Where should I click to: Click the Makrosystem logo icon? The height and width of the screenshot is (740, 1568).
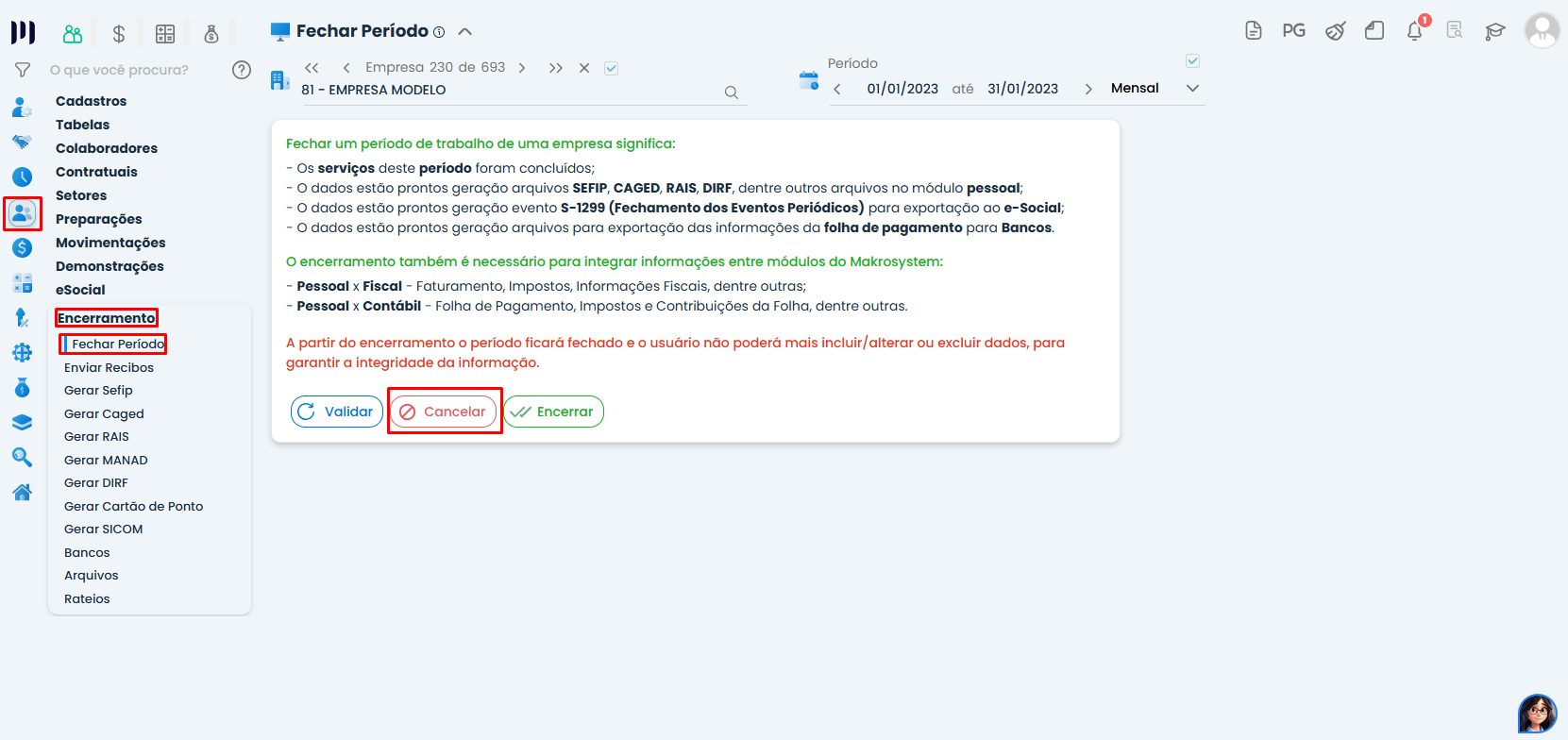[23, 32]
